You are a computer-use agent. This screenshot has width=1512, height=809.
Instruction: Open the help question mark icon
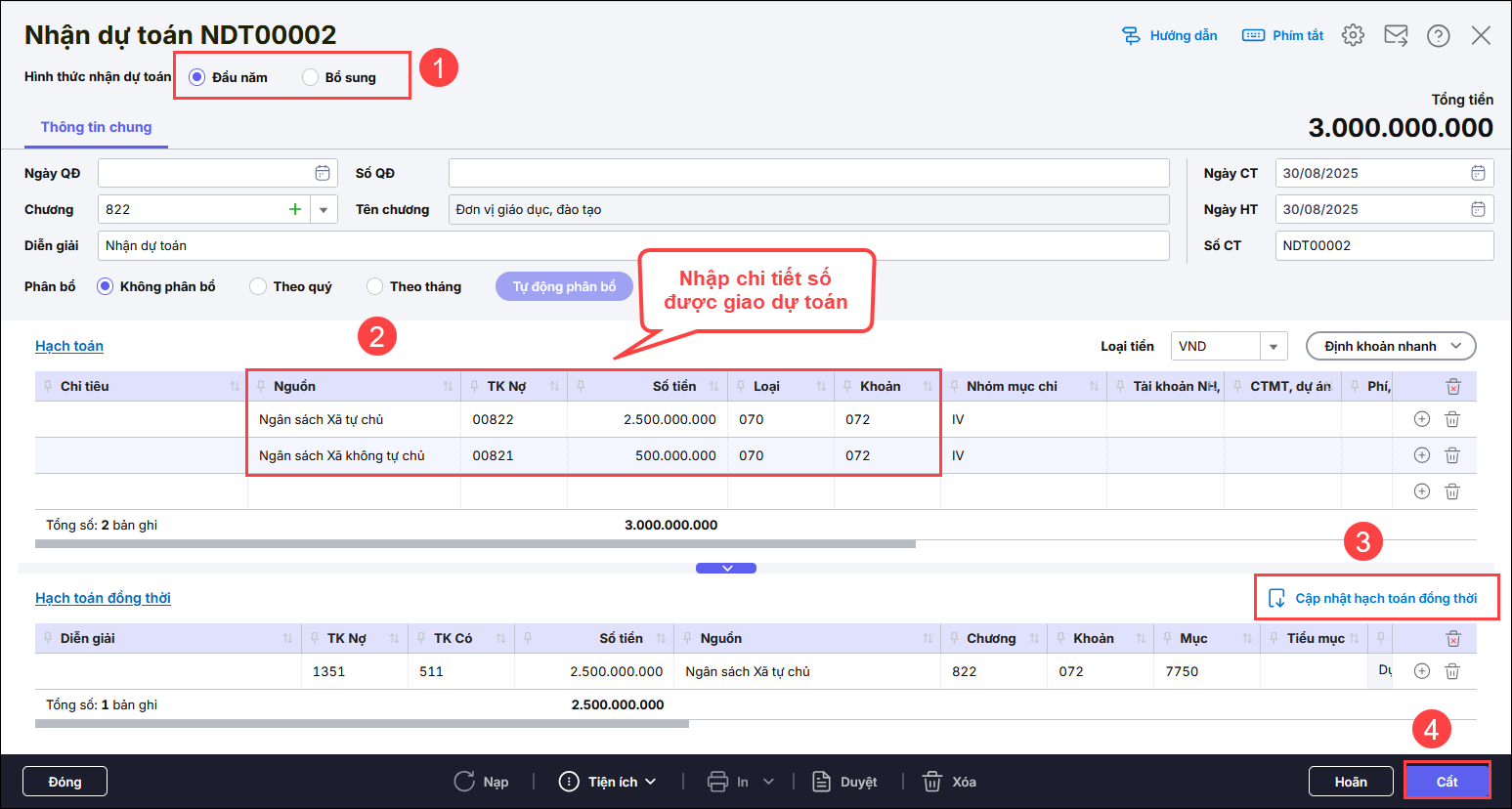click(x=1438, y=35)
